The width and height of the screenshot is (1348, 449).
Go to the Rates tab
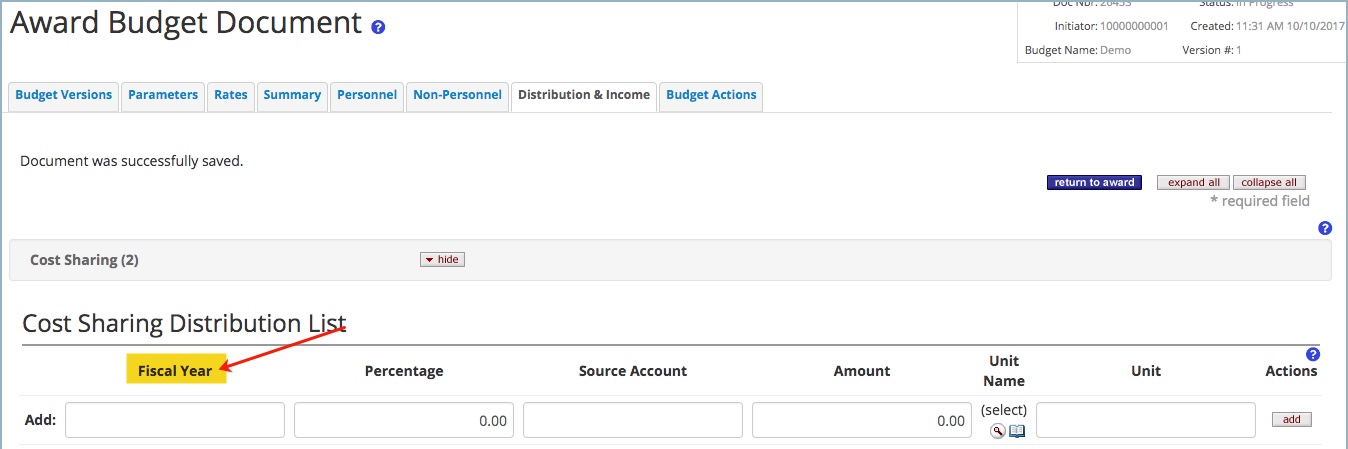231,95
